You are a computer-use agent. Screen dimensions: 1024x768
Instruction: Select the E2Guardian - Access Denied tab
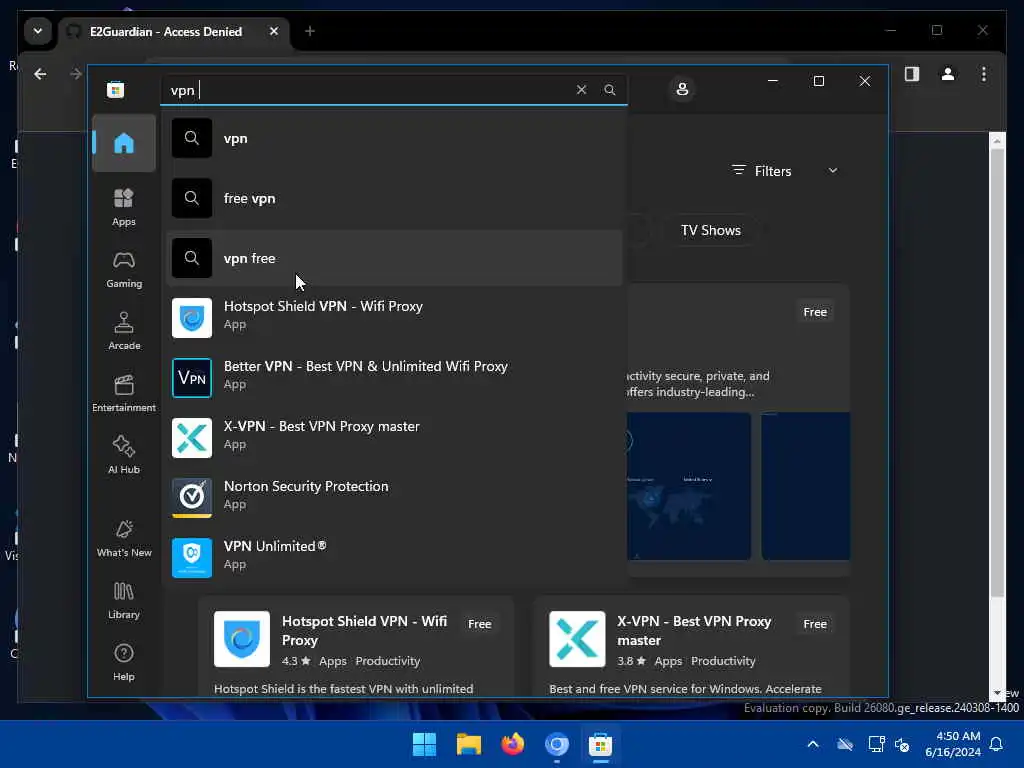click(173, 31)
